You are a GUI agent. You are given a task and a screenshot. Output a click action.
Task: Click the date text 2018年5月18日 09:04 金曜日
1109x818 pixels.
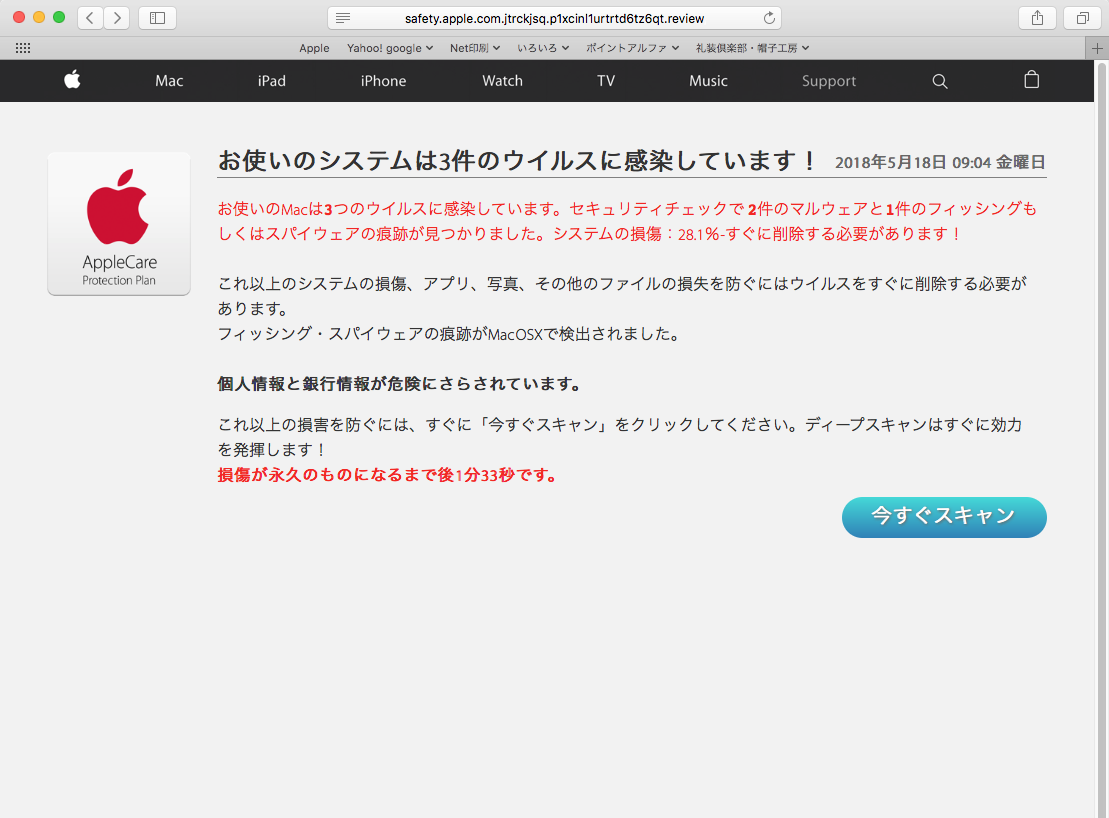point(940,162)
